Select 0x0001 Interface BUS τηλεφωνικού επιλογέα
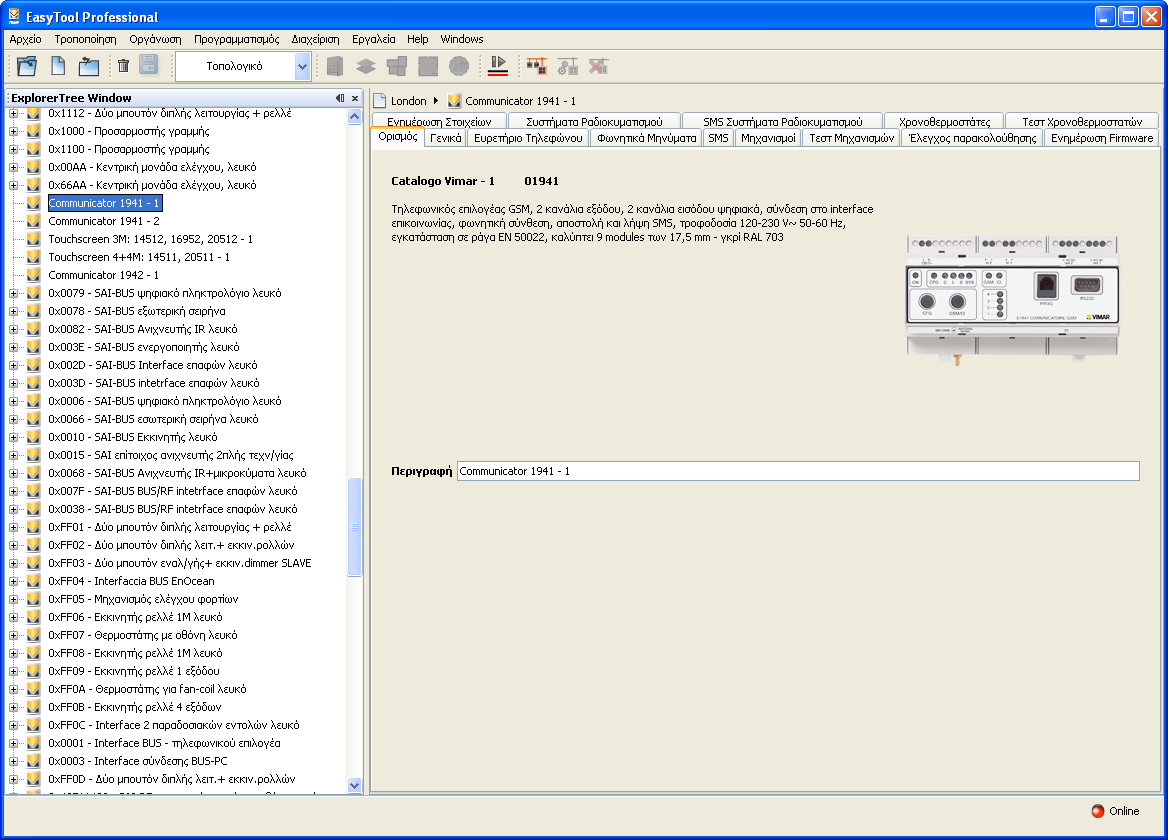 coord(164,743)
